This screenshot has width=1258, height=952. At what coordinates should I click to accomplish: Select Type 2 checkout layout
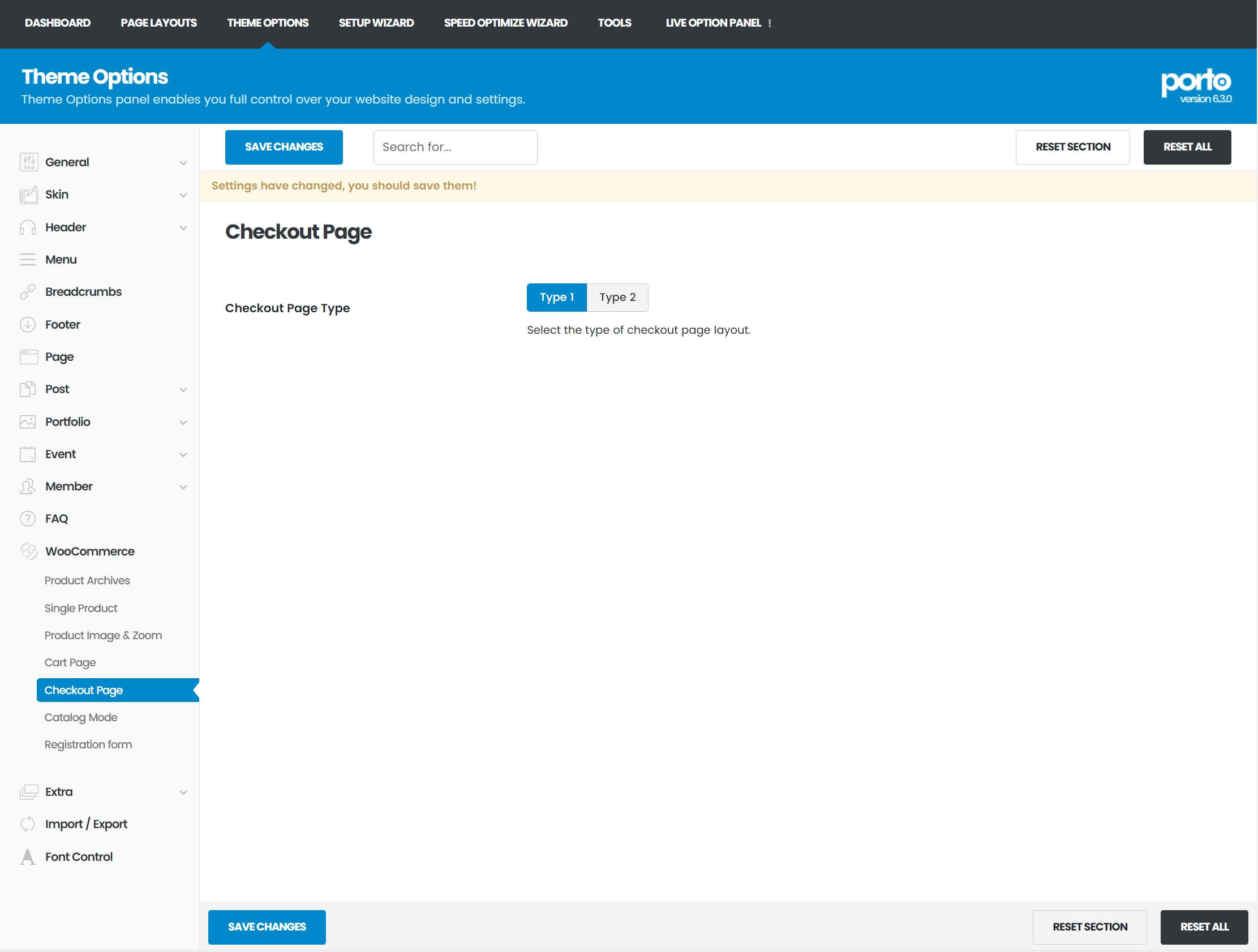(617, 297)
